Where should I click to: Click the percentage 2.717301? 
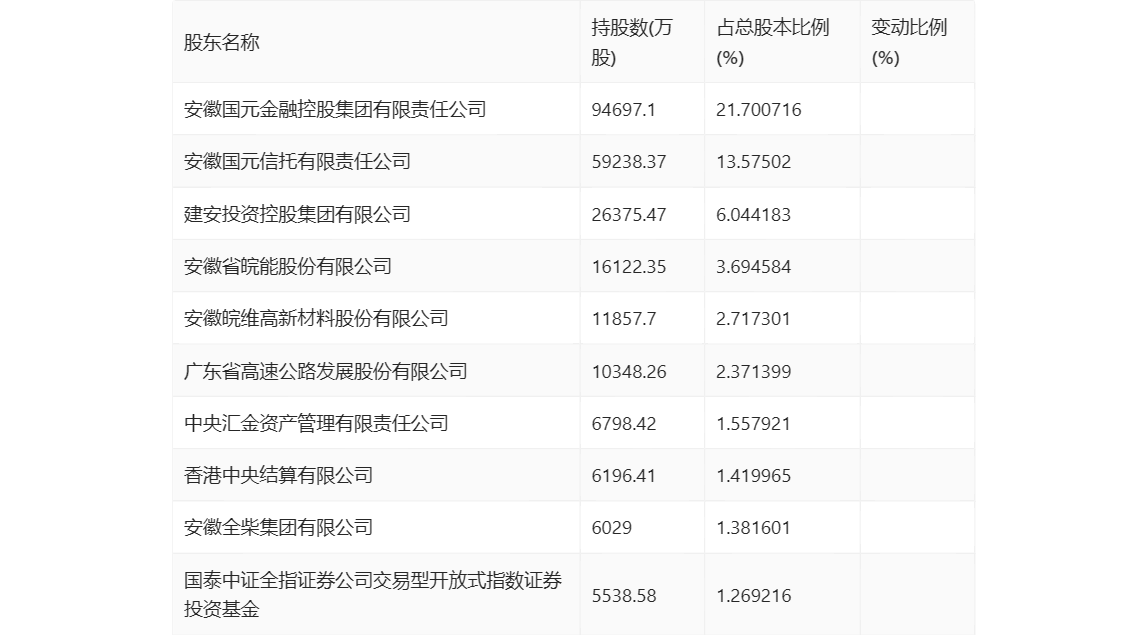753,319
